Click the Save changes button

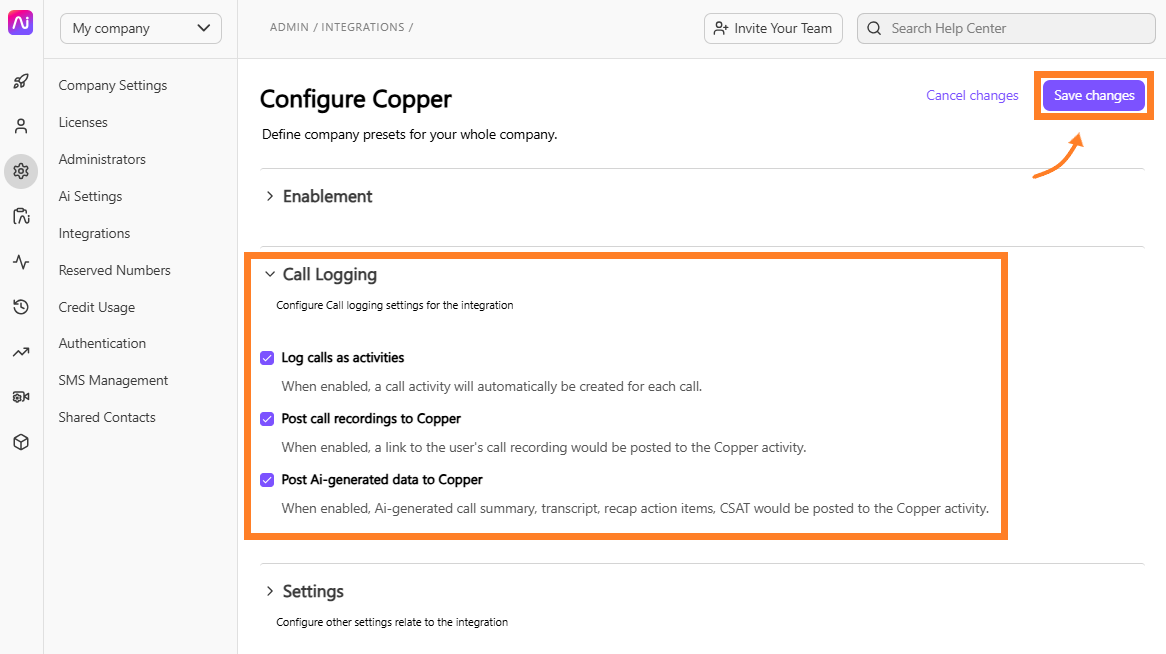[x=1094, y=95]
